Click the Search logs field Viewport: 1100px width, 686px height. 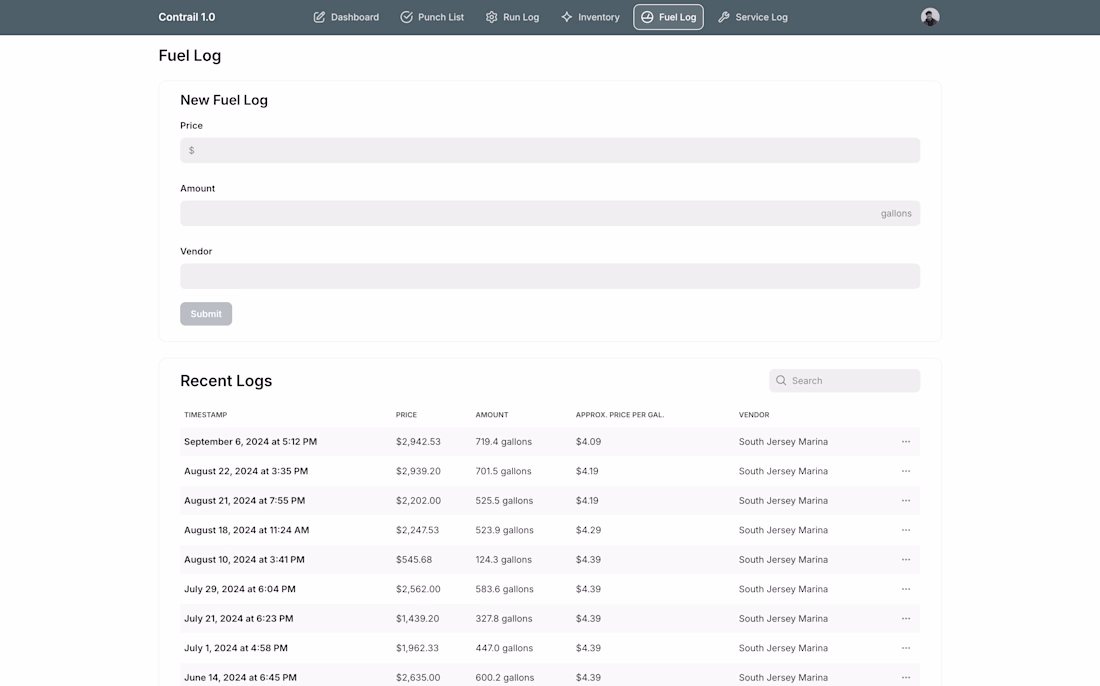click(x=850, y=381)
